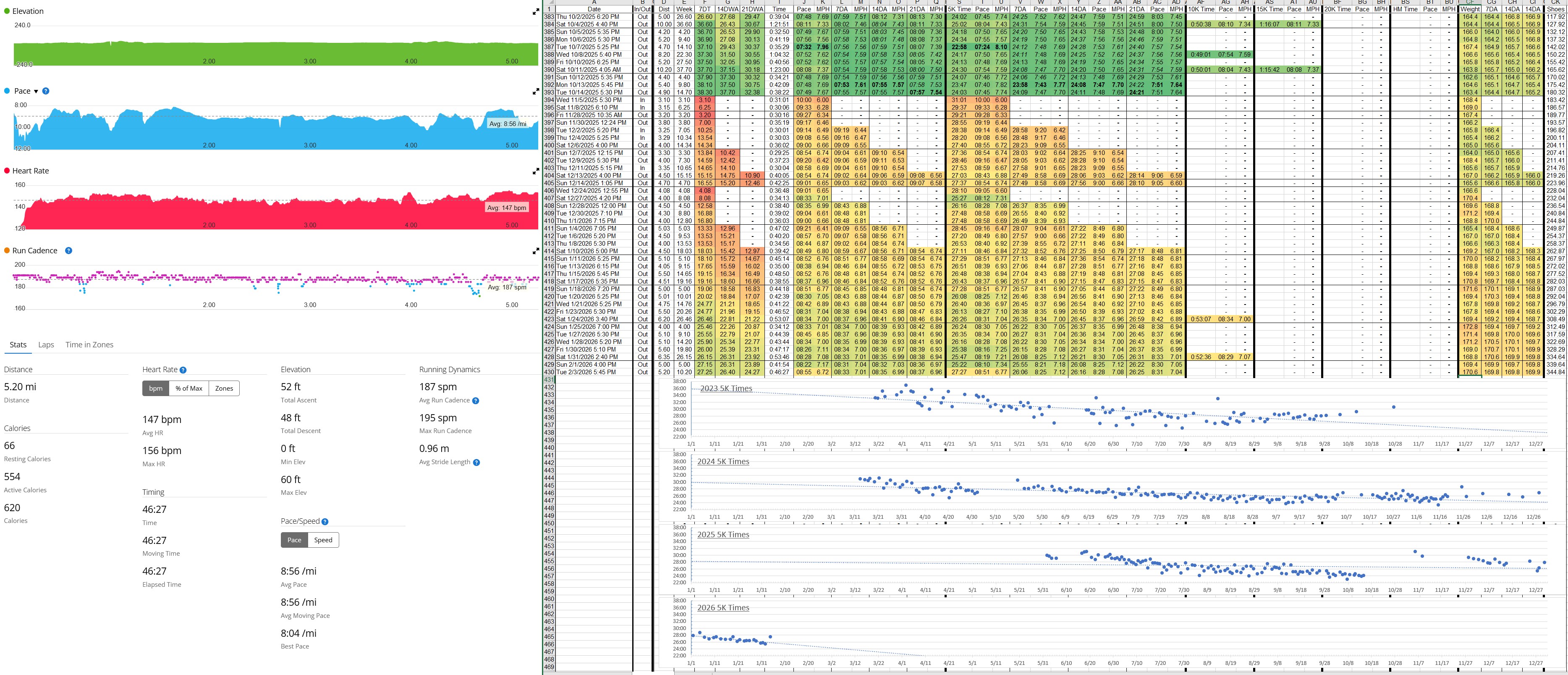1568x675 pixels.
Task: Switch heart rate display to % of Max
Action: tap(188, 389)
